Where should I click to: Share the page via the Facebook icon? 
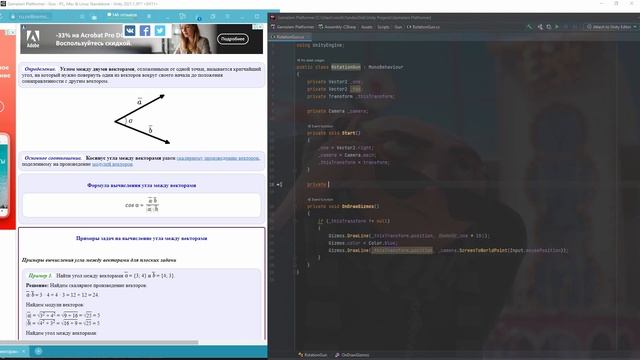145,31
